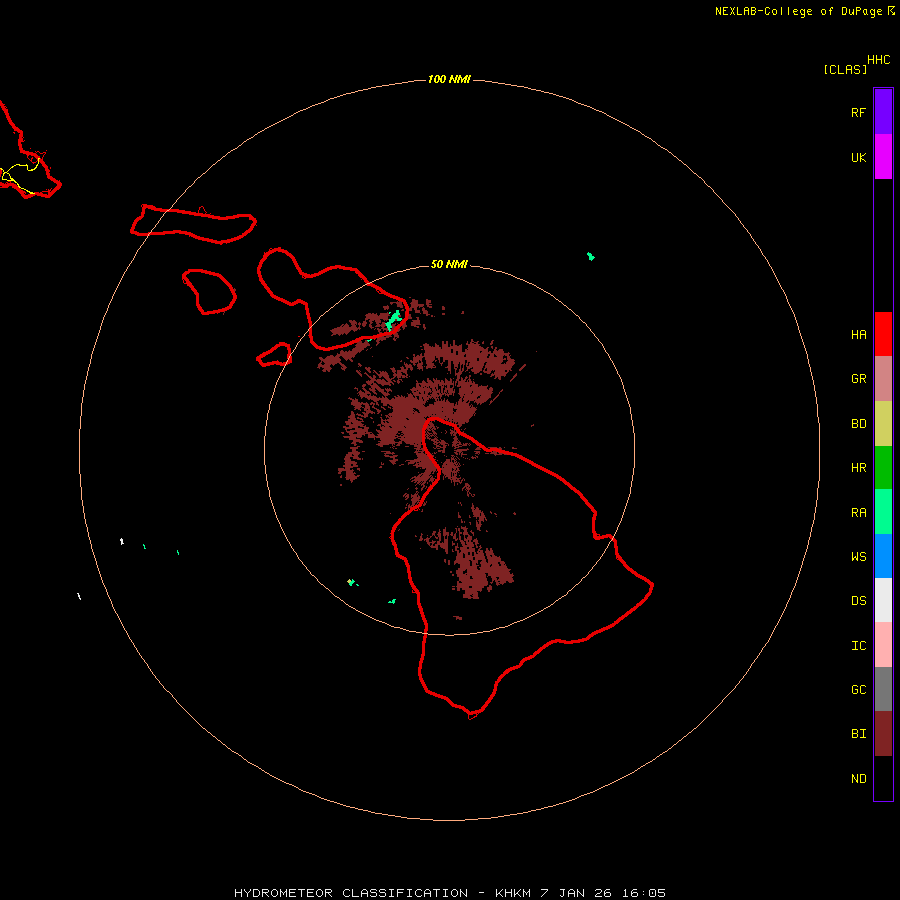Click the UK magenta legend swatch
Viewport: 900px width, 900px height.
[x=883, y=157]
